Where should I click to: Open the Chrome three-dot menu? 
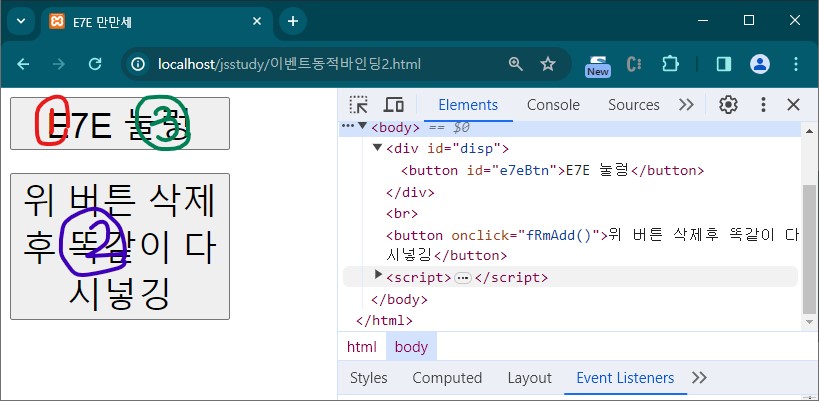(x=796, y=64)
